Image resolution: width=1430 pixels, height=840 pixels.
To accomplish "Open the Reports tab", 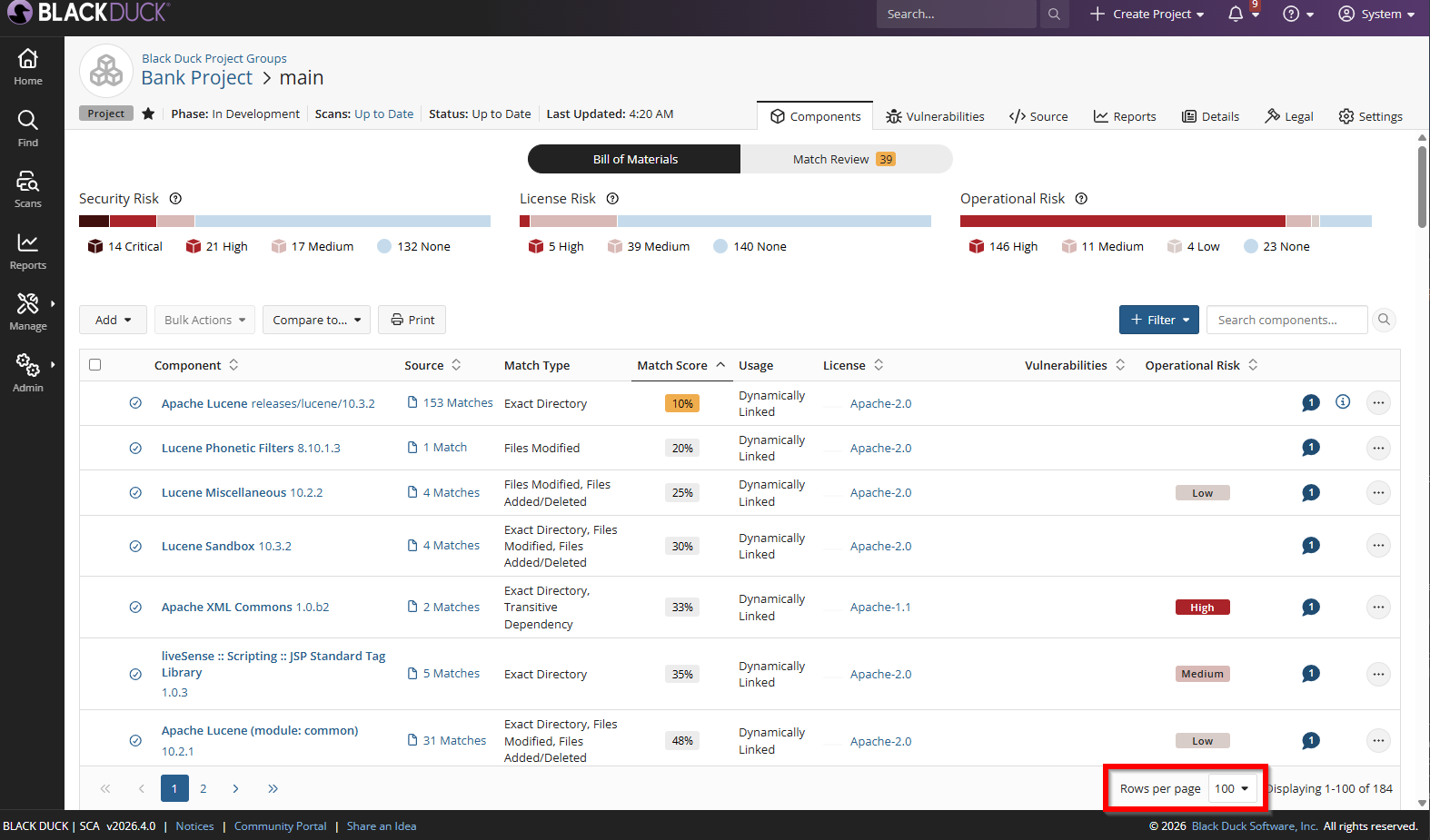I will (1125, 116).
